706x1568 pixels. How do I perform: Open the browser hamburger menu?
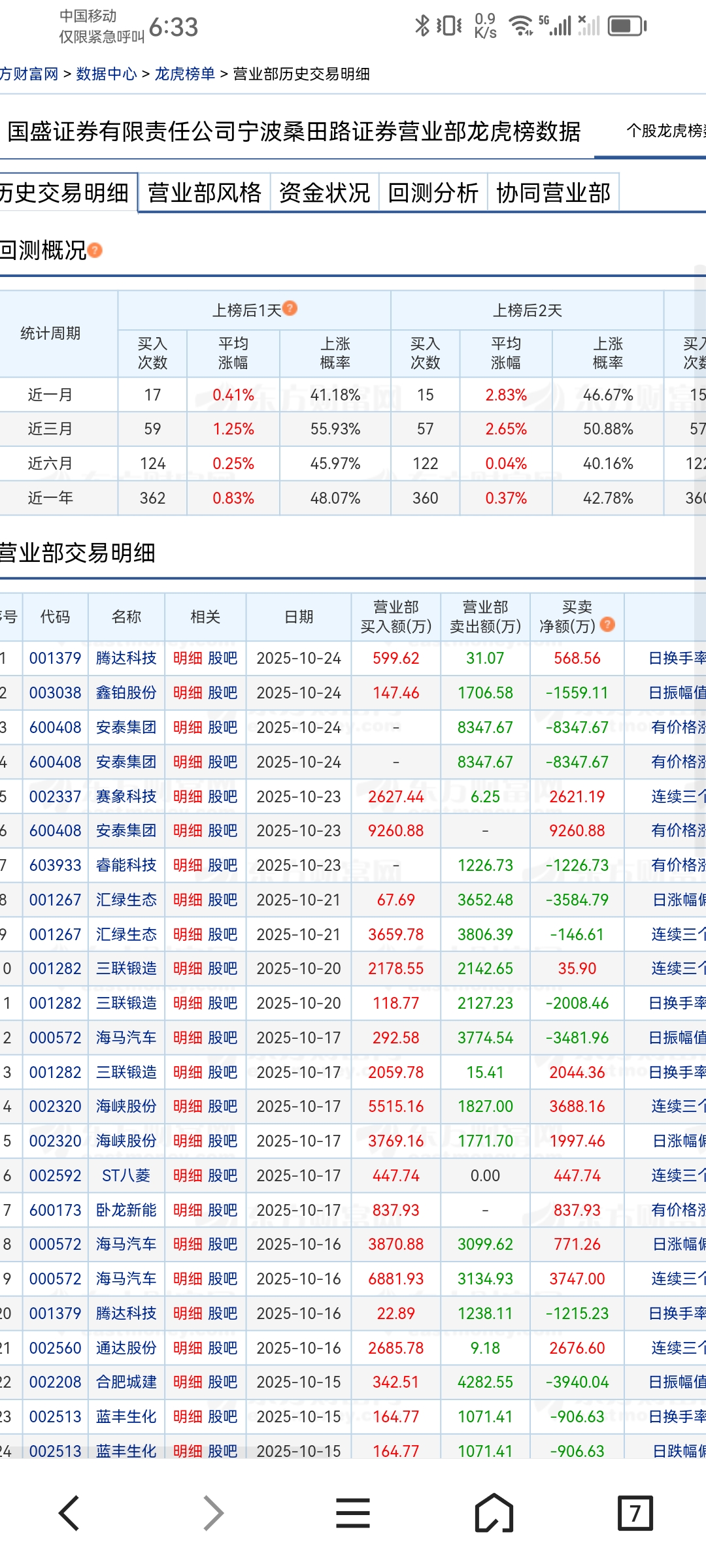(353, 1513)
